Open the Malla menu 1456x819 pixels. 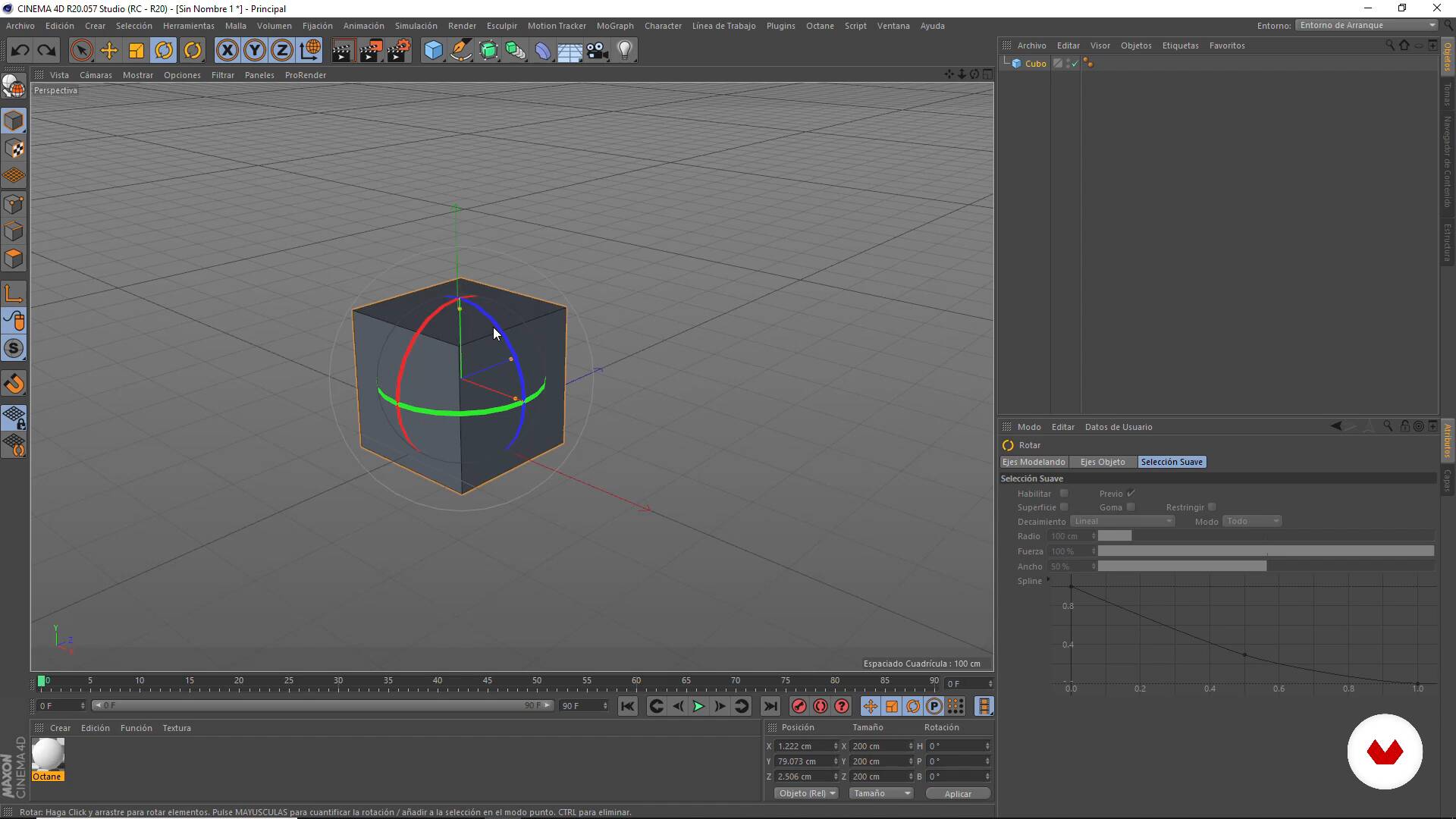point(235,26)
